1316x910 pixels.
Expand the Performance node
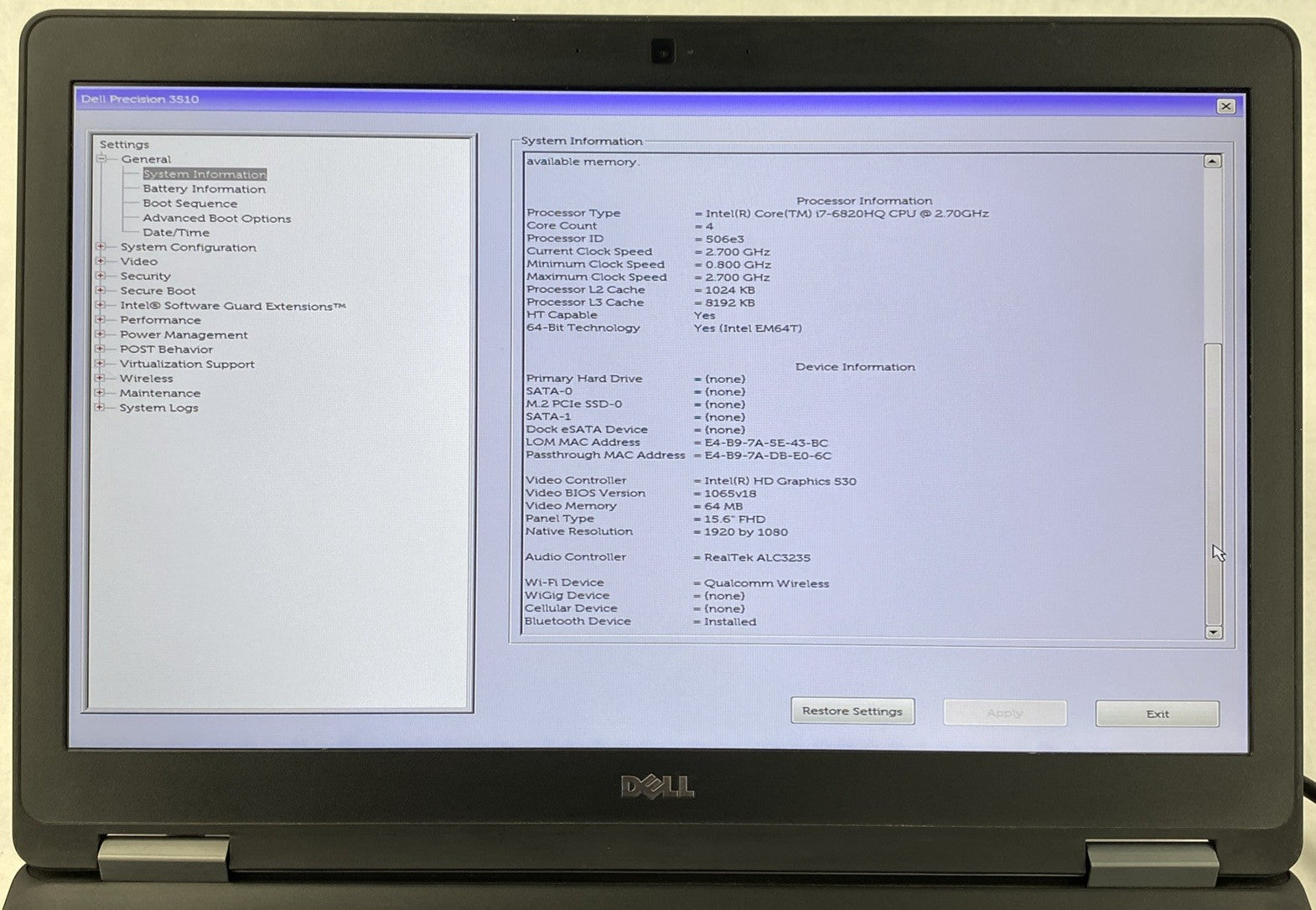(x=101, y=319)
